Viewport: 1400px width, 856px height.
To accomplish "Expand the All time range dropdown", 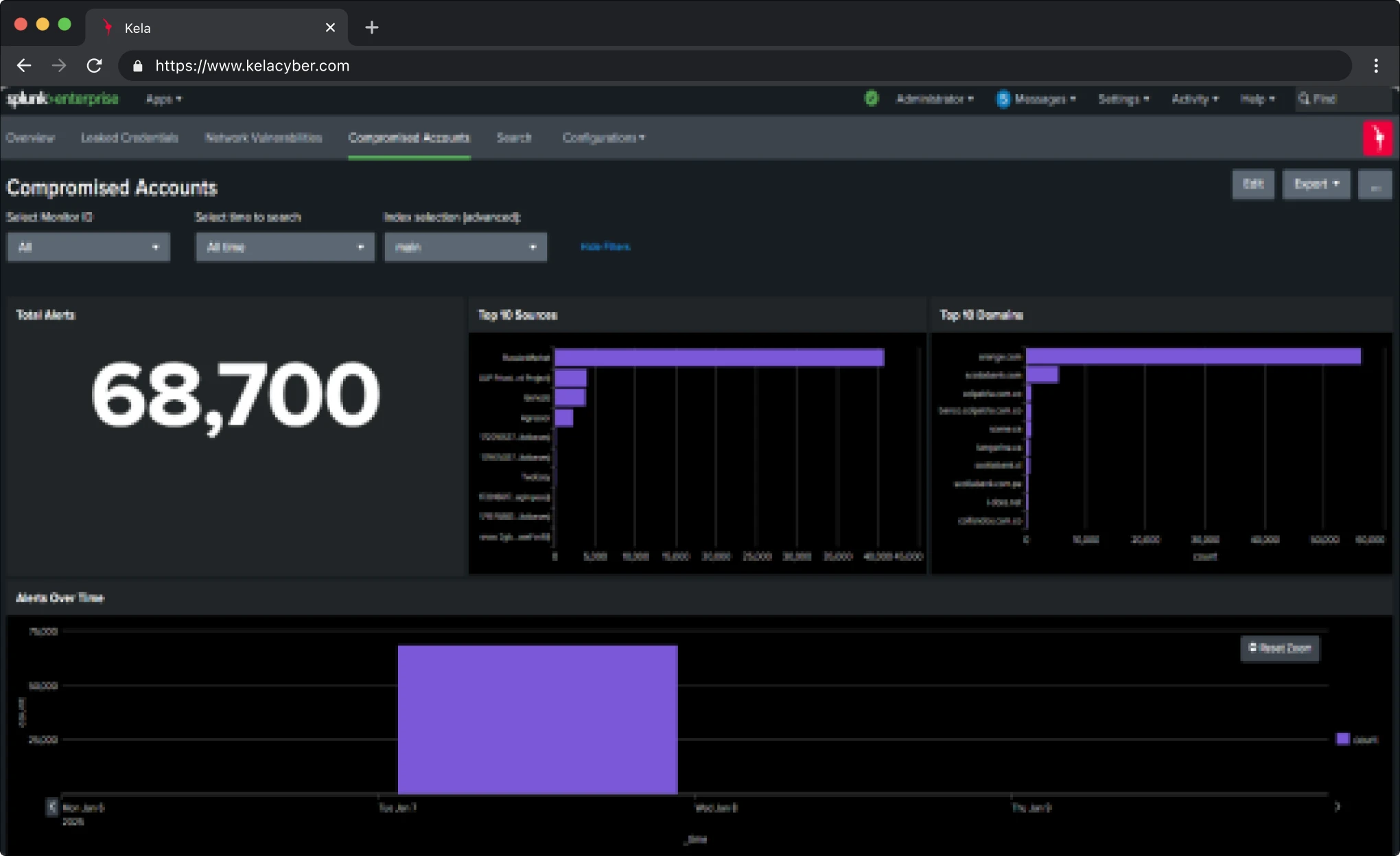I will [x=285, y=247].
